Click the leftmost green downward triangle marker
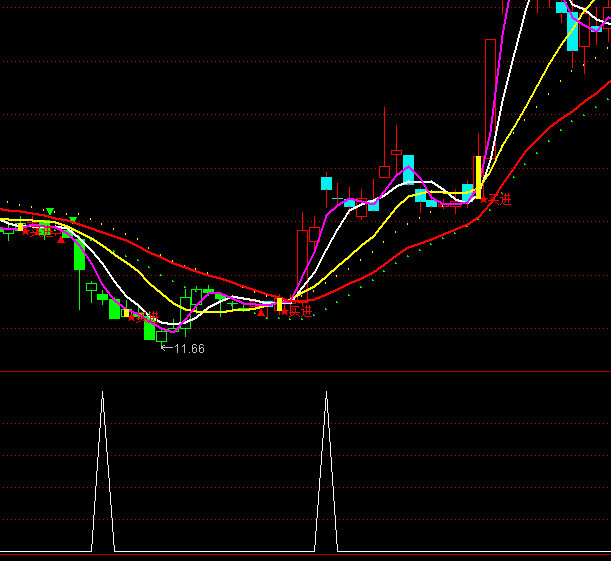611x561 pixels. (49, 211)
